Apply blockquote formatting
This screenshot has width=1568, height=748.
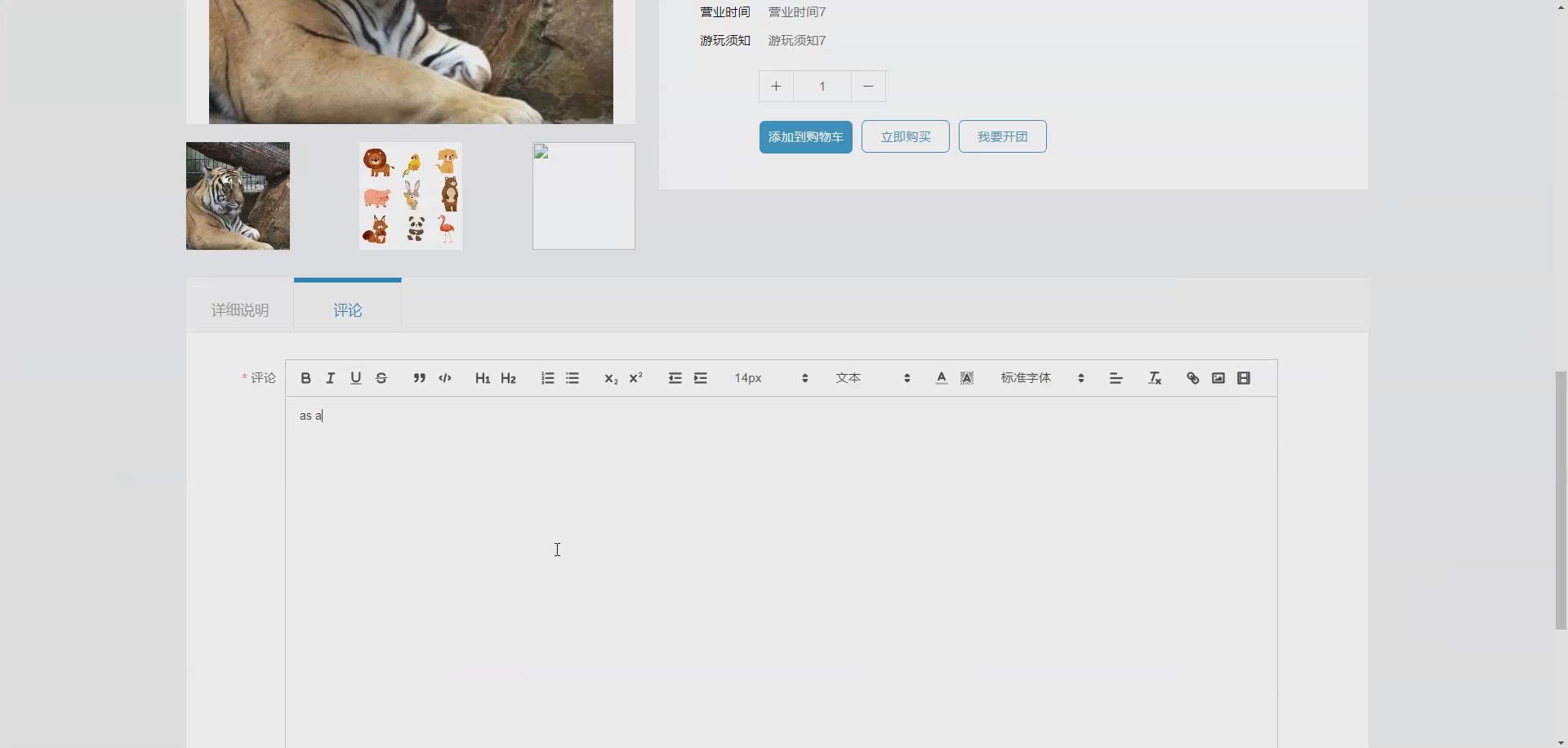(x=418, y=377)
